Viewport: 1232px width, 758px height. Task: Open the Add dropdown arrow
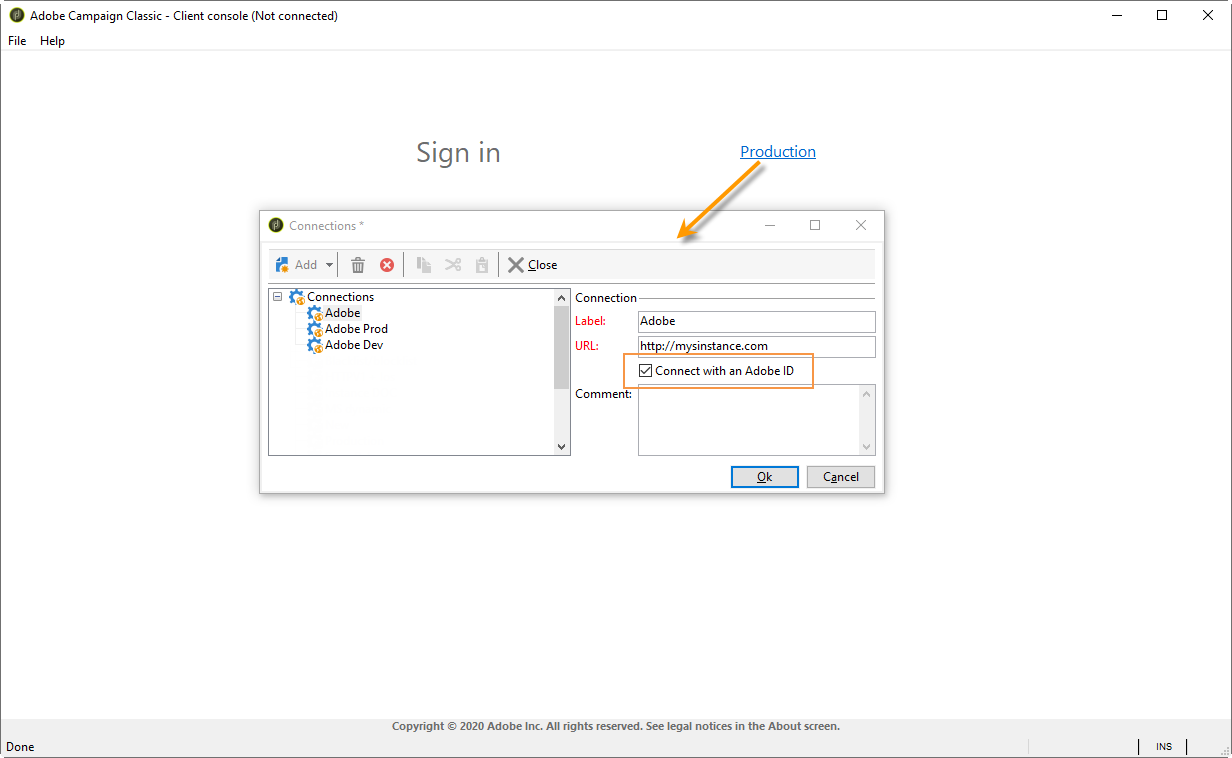(x=330, y=265)
